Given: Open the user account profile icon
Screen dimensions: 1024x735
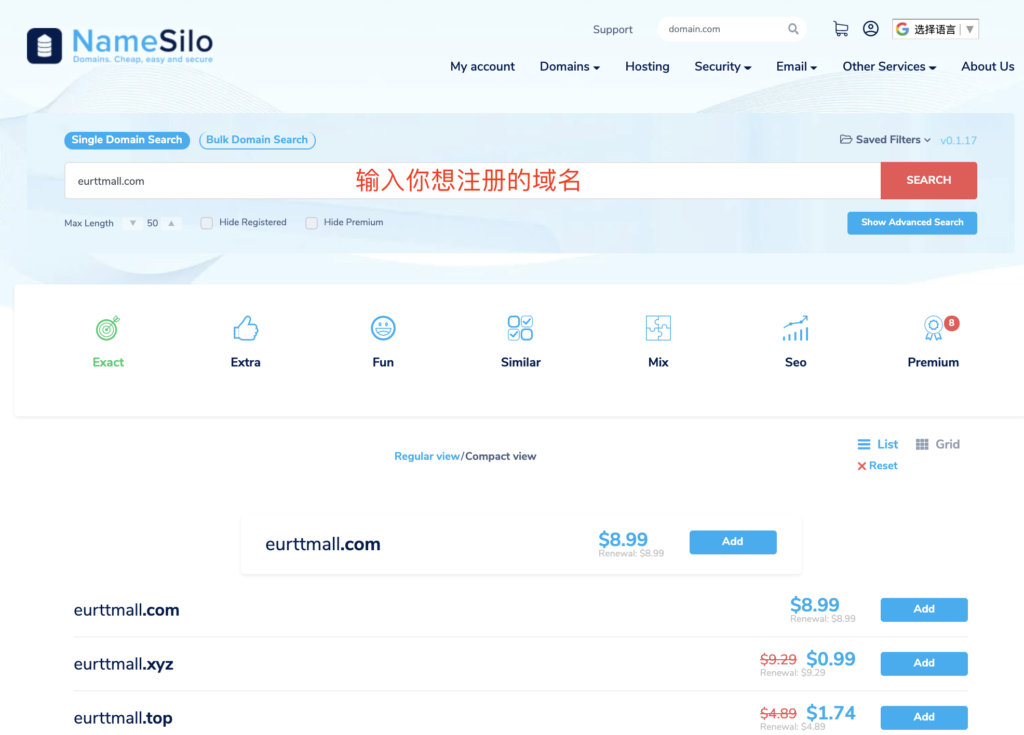Looking at the screenshot, I should coord(871,29).
